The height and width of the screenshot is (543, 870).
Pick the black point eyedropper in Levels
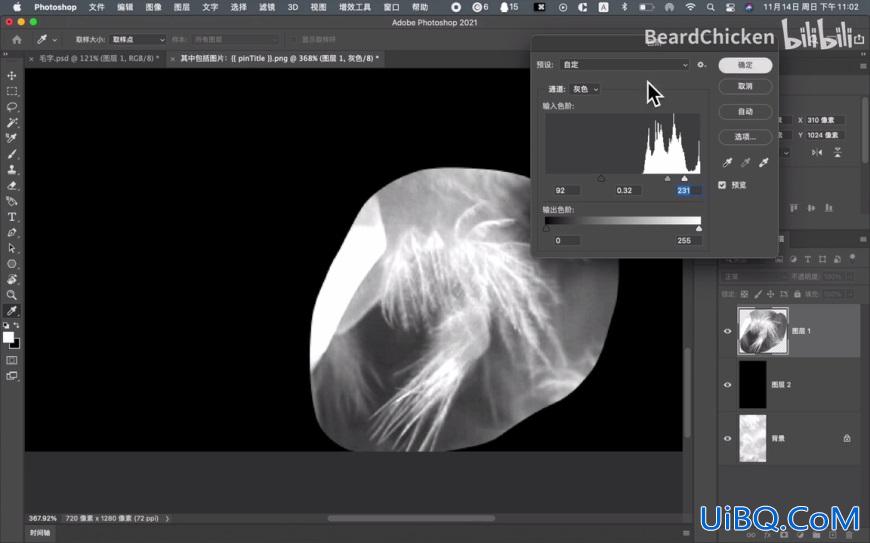727,162
